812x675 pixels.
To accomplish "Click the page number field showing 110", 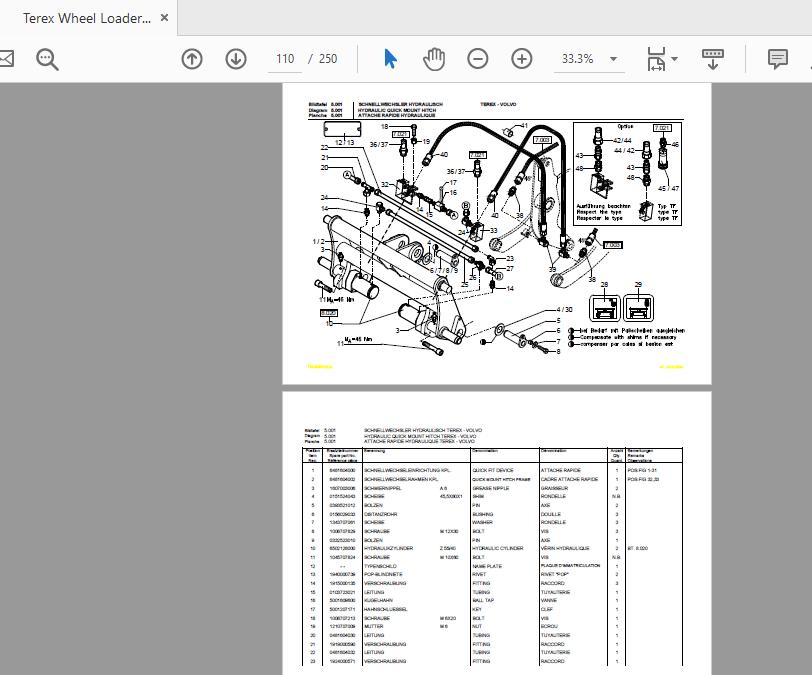I will point(285,59).
